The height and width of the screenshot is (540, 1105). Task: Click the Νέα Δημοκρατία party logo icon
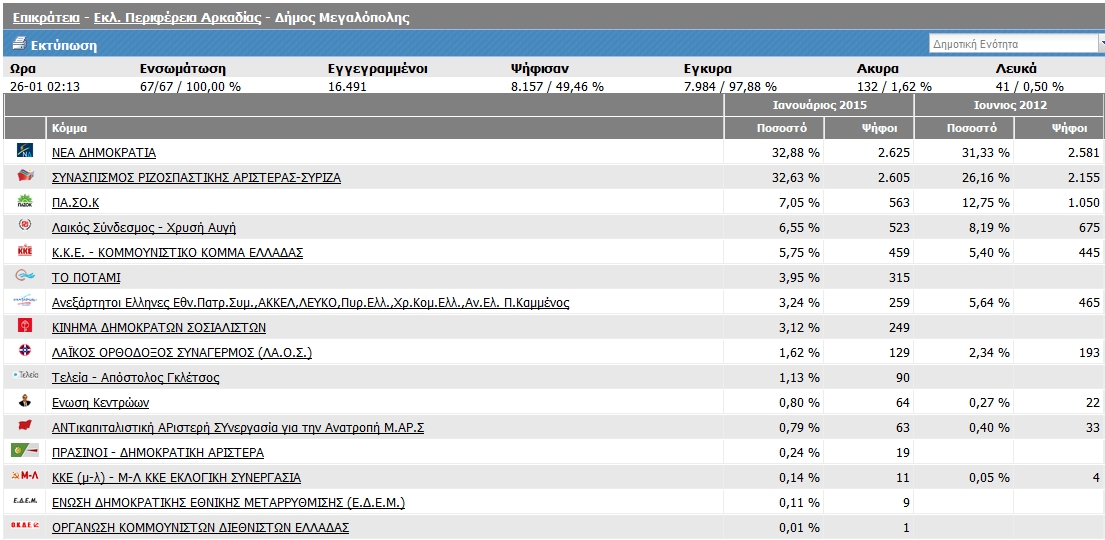(x=25, y=152)
